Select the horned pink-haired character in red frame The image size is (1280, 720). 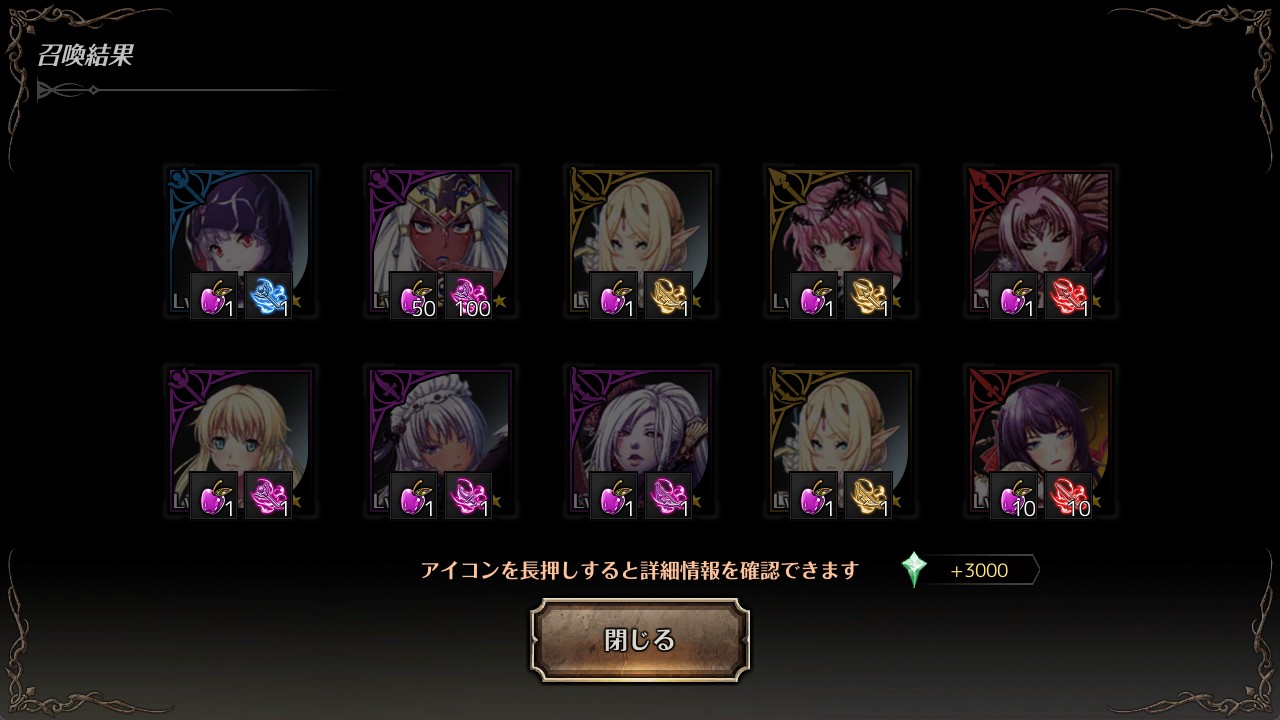(x=1040, y=241)
